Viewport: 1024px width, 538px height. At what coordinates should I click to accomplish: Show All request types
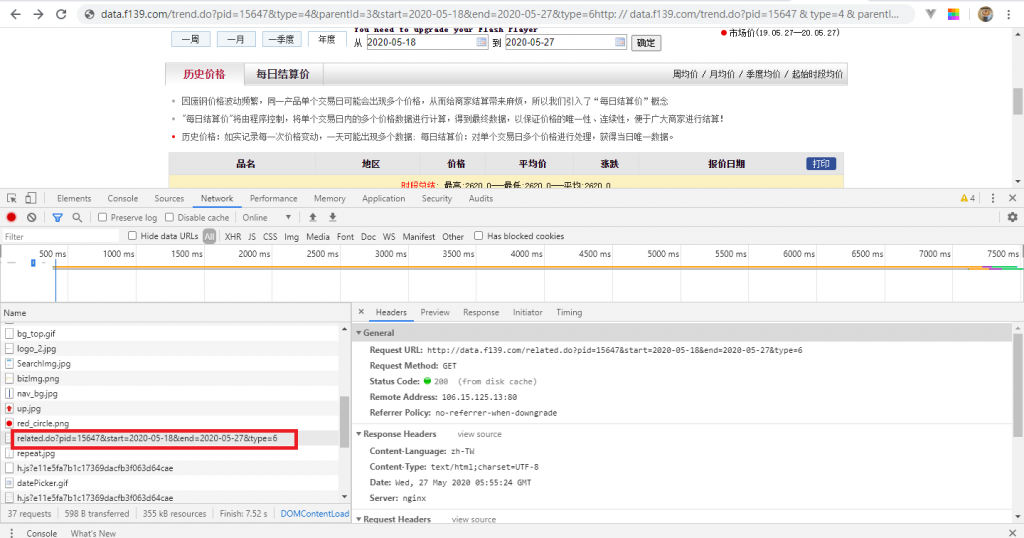pyautogui.click(x=209, y=236)
